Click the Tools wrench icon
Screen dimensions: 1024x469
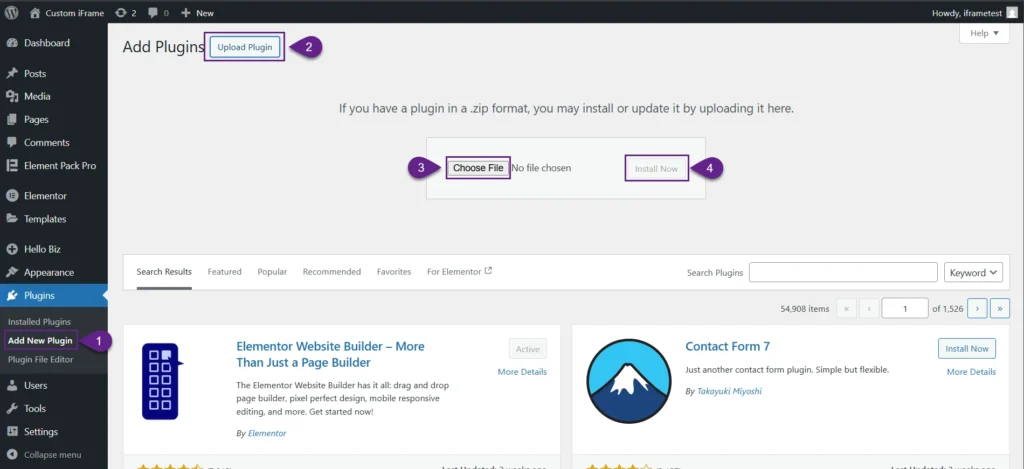12,408
